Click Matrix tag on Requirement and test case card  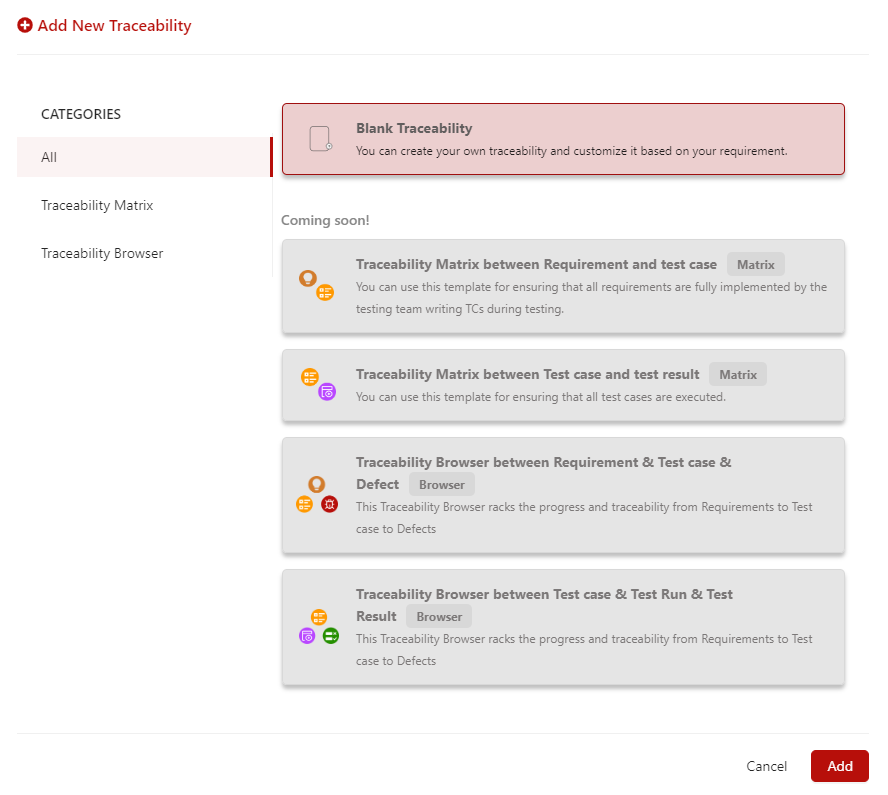755,264
